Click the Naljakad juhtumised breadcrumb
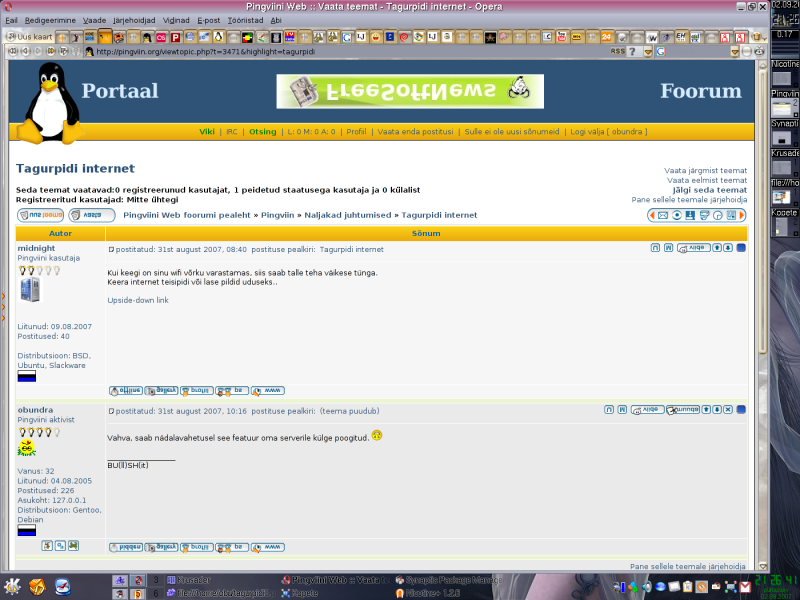 347,215
